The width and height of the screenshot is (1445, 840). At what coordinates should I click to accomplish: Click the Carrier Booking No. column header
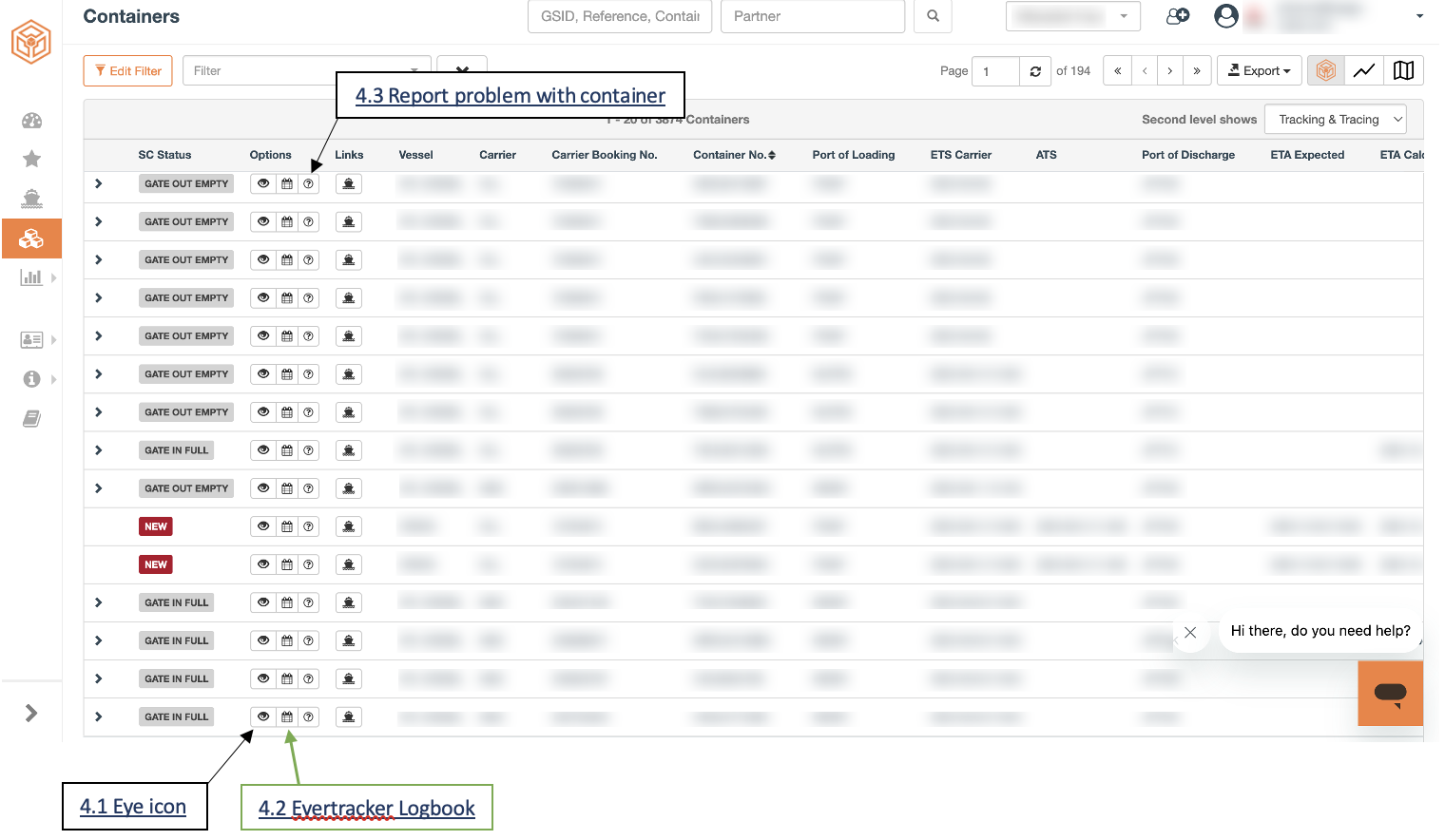(x=604, y=155)
